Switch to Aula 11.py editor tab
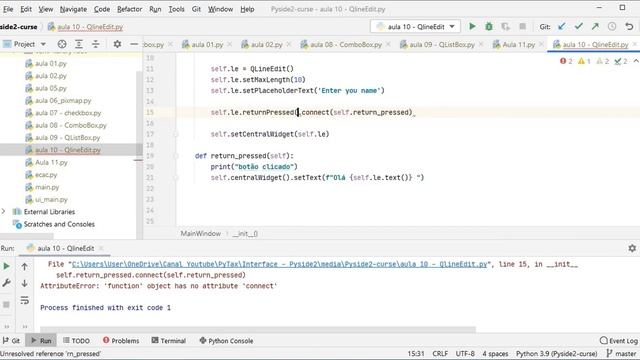 [x=518, y=44]
